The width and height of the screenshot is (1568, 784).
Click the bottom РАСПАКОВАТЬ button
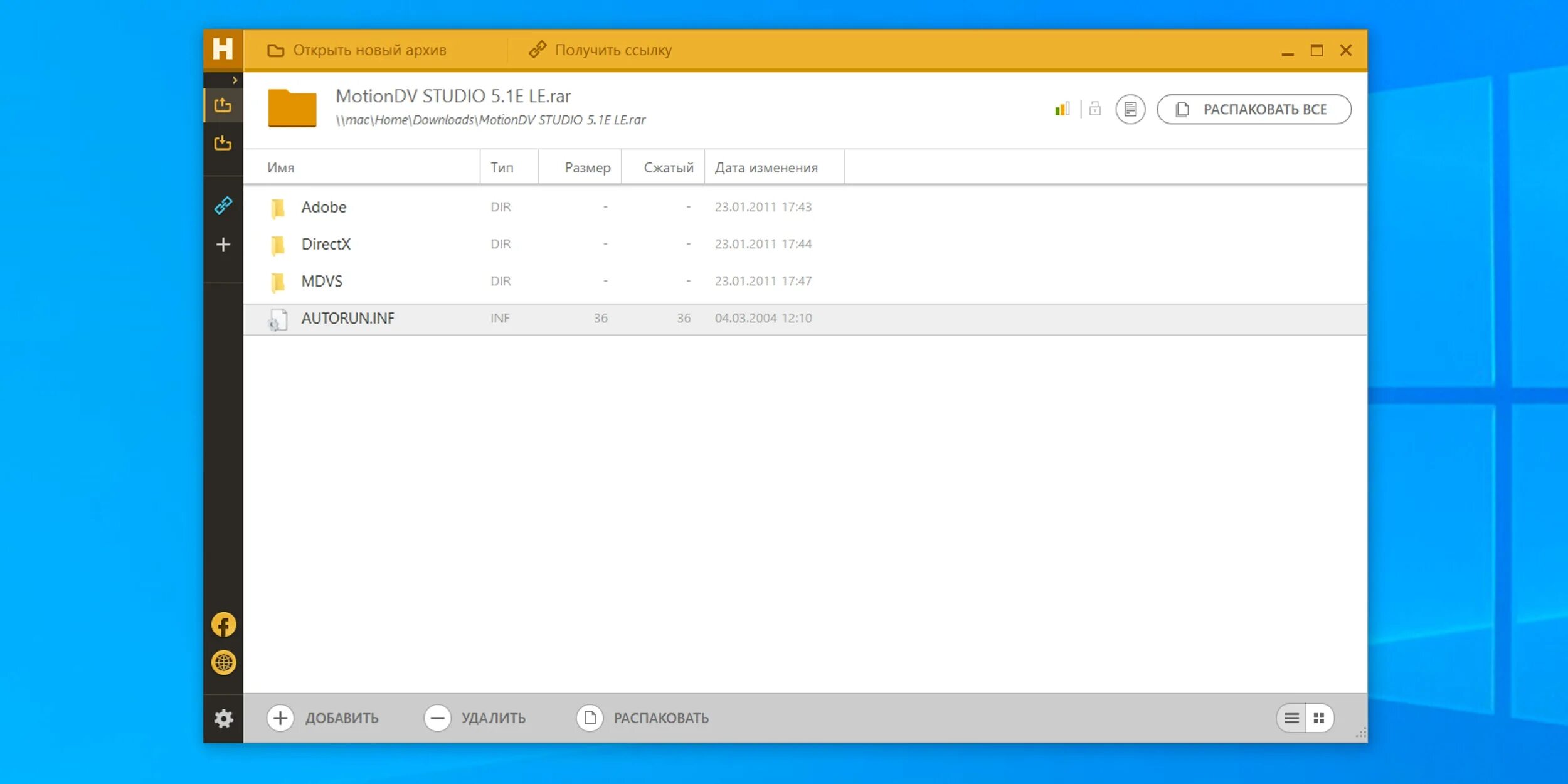tap(643, 718)
